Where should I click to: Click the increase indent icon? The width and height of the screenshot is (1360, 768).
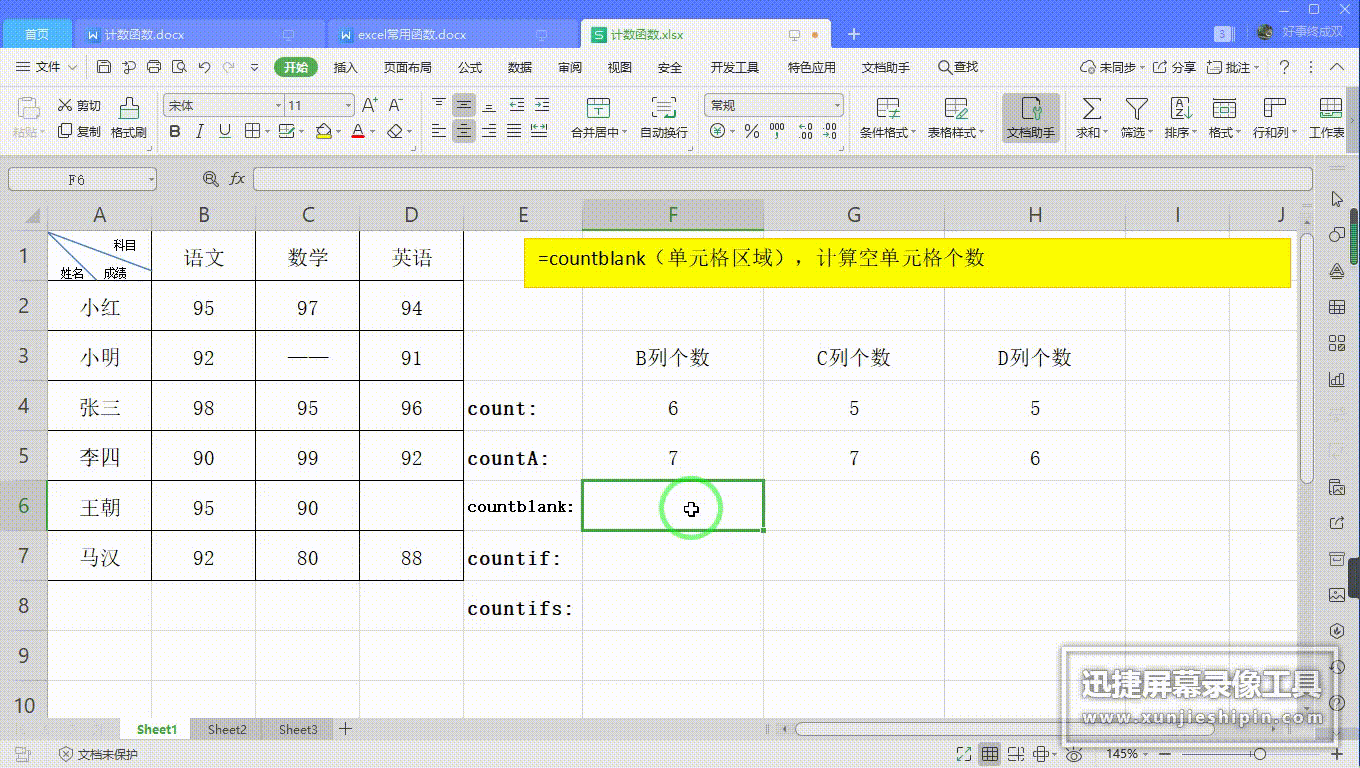tap(541, 105)
